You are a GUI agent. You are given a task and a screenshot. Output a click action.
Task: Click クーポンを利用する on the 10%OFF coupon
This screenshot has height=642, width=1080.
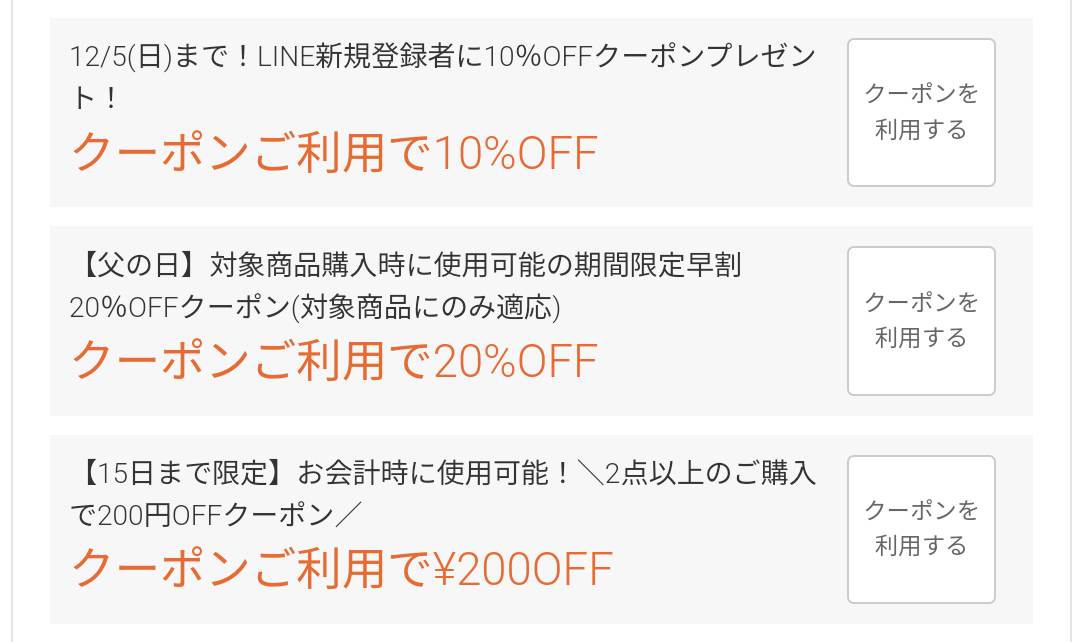coord(920,112)
